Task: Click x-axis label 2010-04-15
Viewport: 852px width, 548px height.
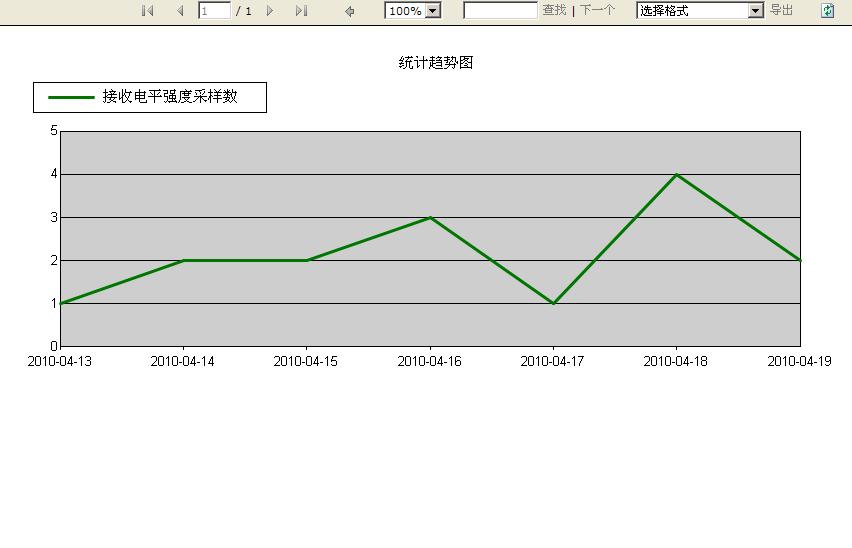Action: tap(305, 361)
